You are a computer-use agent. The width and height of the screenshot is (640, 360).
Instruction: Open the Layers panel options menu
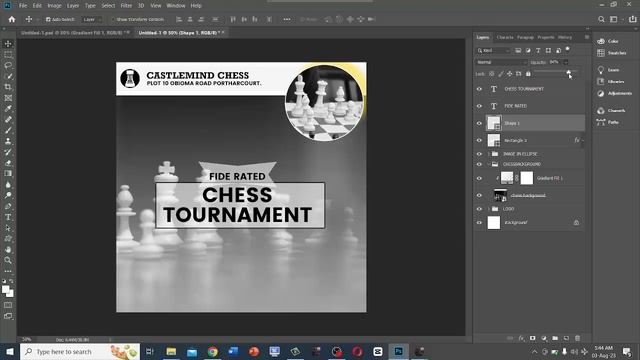pos(587,37)
